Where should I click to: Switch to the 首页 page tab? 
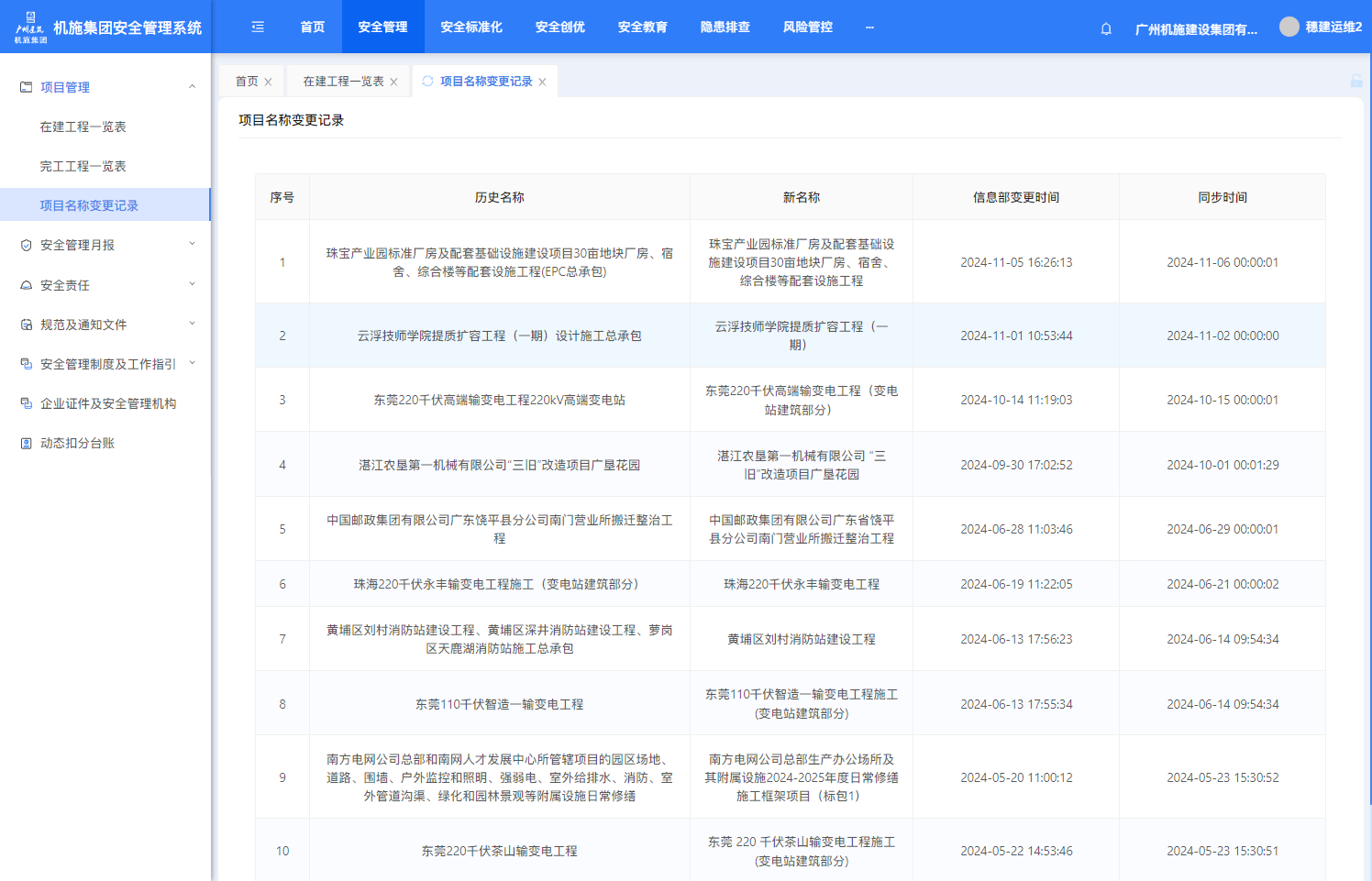tap(247, 82)
